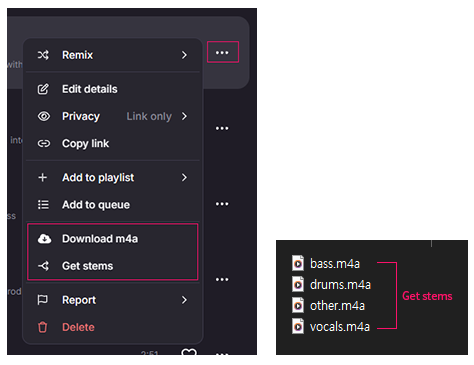
Task: Select Delete in the context menu
Action: tap(113, 327)
